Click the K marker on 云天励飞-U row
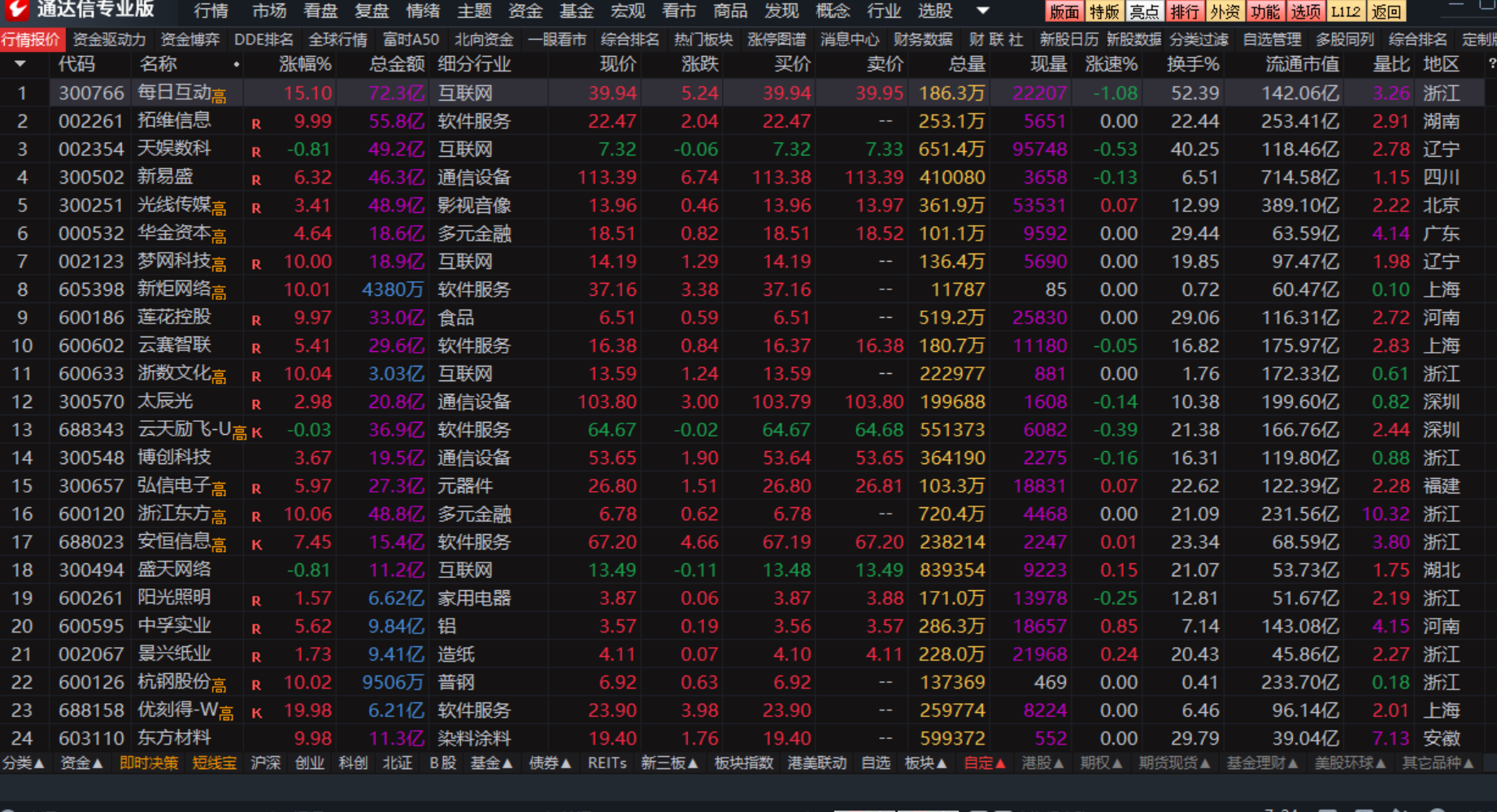Viewport: 1497px width, 812px height. click(x=257, y=432)
